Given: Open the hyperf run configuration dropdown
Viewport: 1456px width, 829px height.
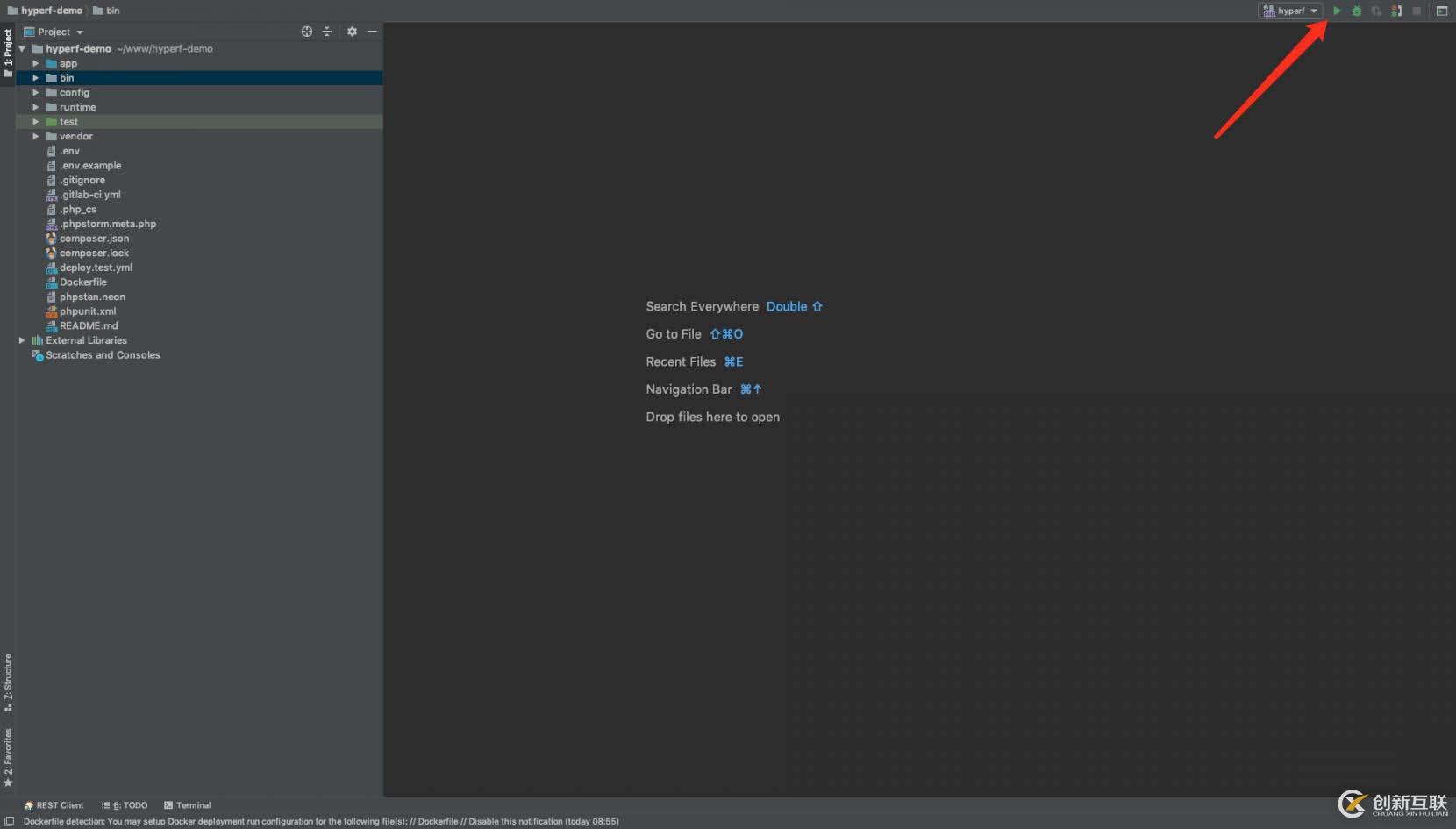Looking at the screenshot, I should click(1290, 11).
